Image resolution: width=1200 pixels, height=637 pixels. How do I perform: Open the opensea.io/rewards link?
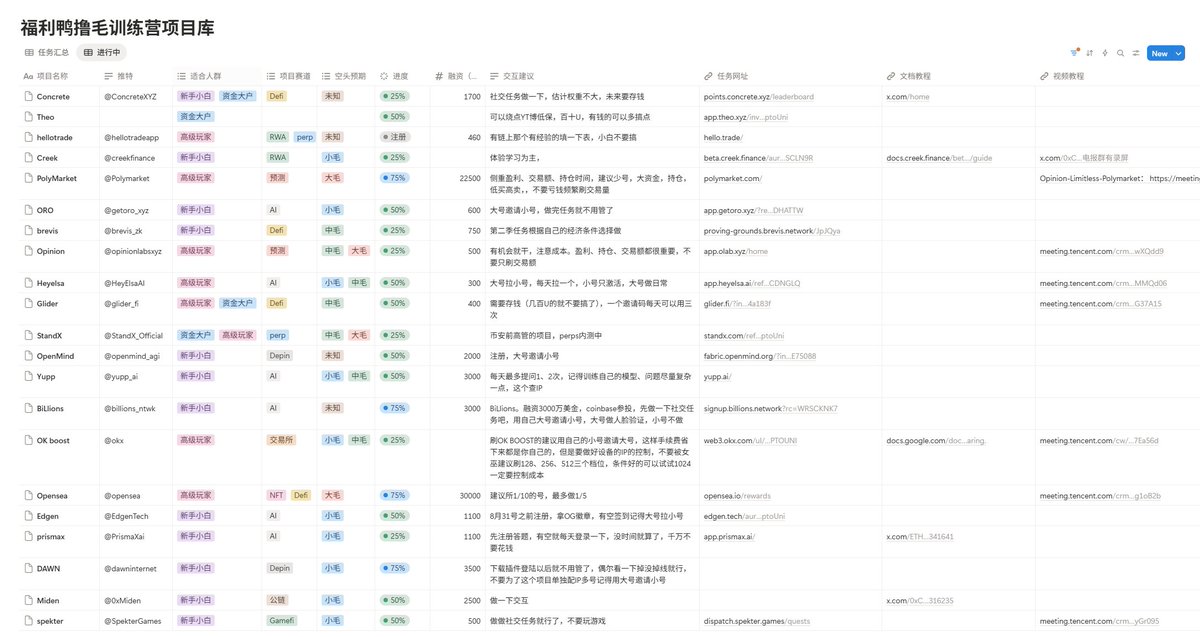[x=737, y=496]
